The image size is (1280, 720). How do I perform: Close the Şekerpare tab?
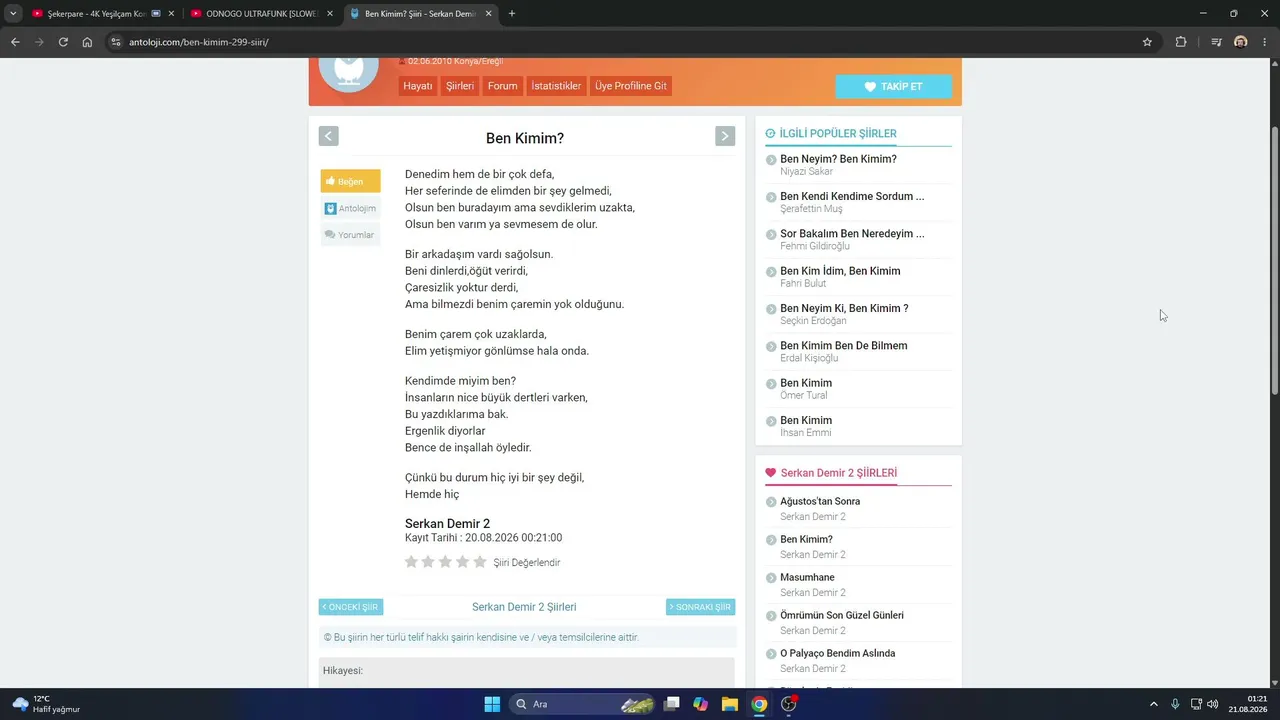pos(171,14)
